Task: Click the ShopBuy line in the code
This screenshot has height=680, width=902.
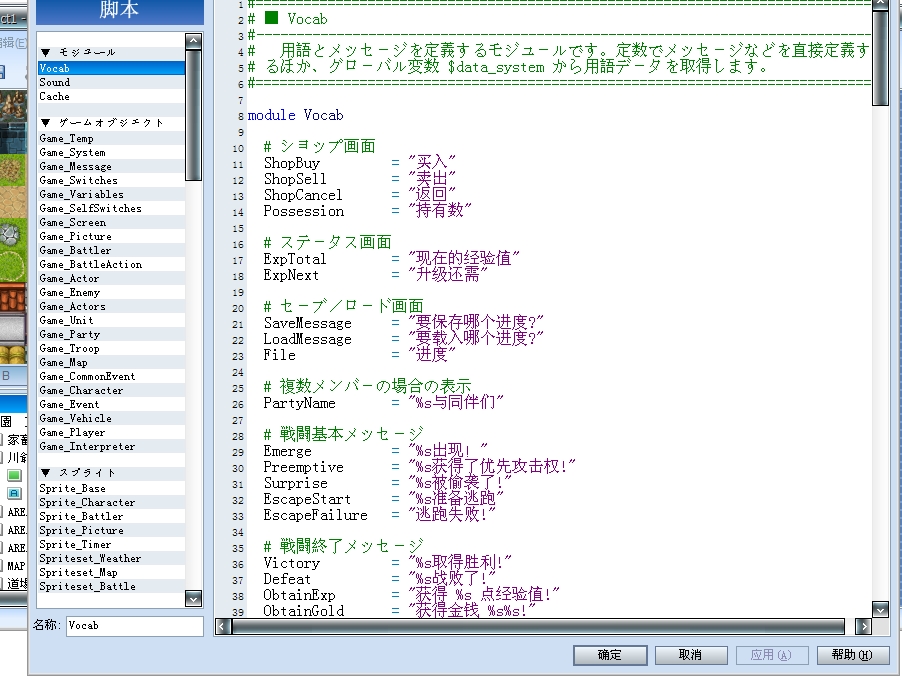Action: click(360, 163)
